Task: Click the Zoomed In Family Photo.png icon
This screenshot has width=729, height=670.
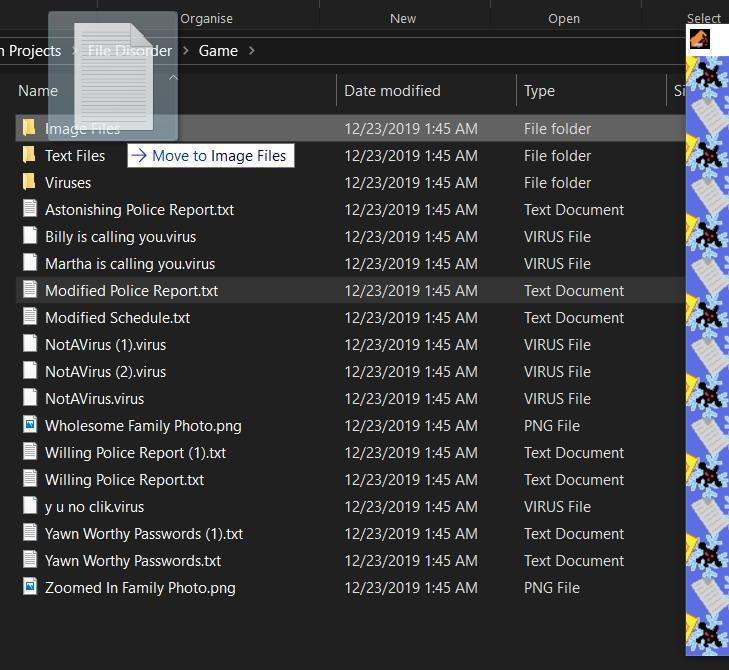Action: pyautogui.click(x=30, y=586)
